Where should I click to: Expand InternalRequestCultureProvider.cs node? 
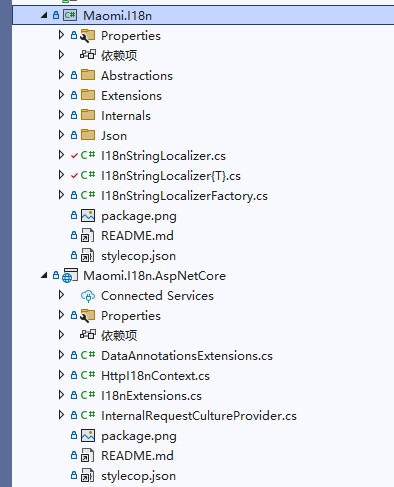click(61, 415)
